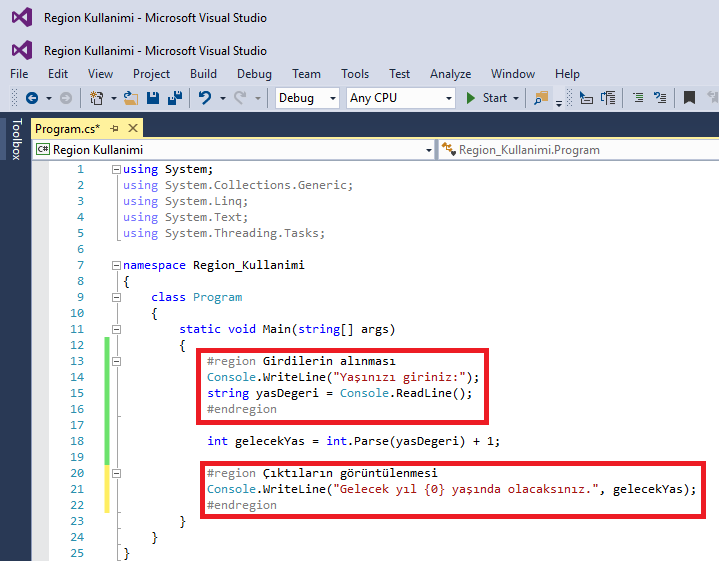Screen dimensions: 719x561
Task: Collapse the Main method block
Action: 116,329
